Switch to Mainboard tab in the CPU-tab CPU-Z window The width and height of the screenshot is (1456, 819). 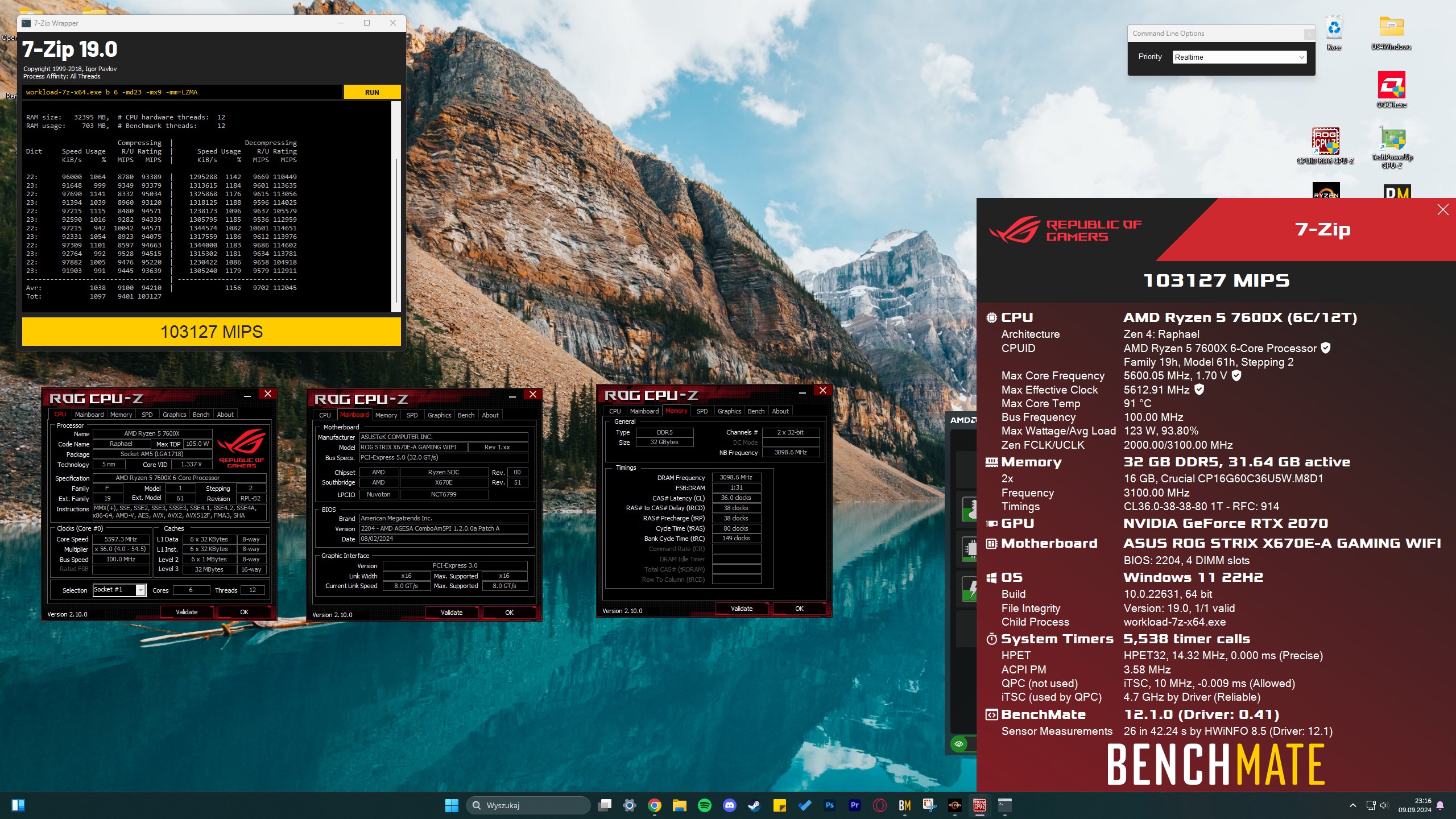click(89, 415)
